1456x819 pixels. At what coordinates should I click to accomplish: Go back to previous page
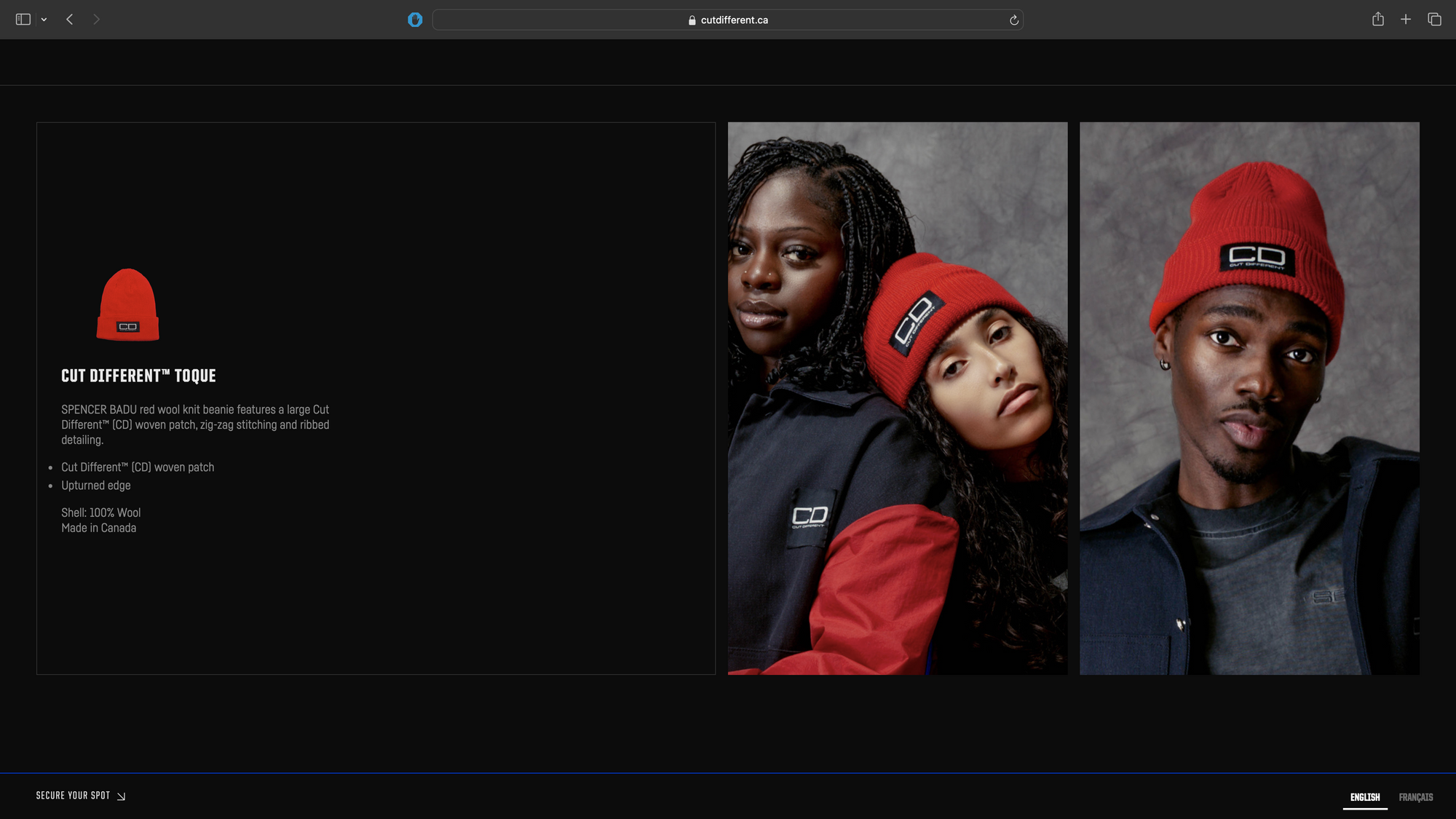click(x=70, y=20)
